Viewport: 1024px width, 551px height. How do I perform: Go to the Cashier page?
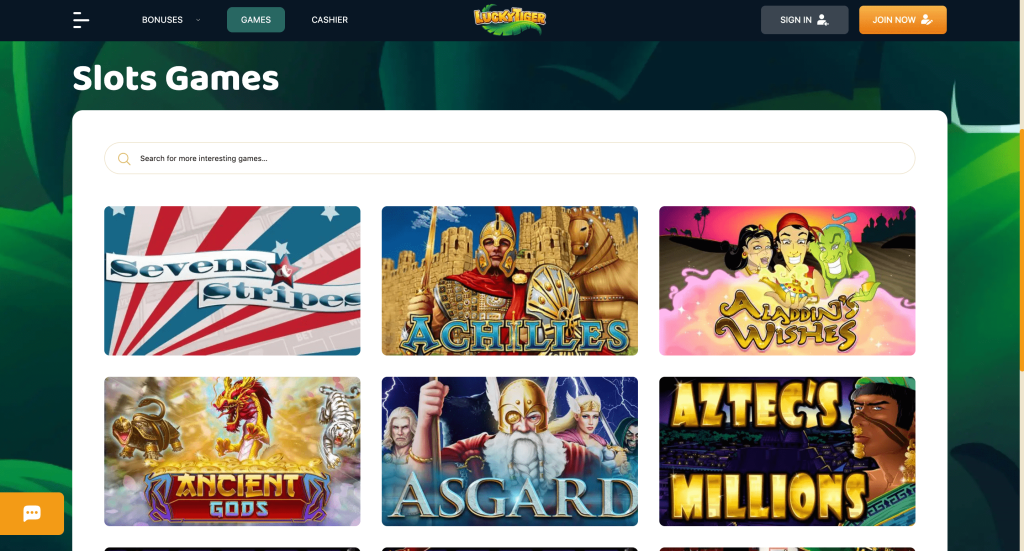click(330, 20)
